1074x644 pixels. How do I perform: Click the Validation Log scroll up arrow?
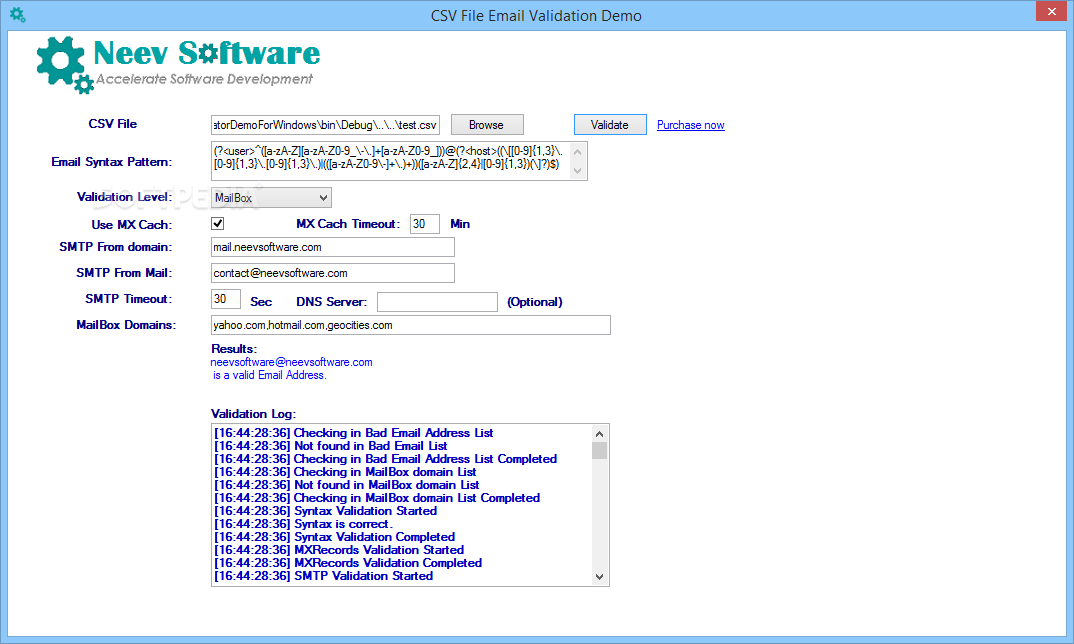point(599,433)
